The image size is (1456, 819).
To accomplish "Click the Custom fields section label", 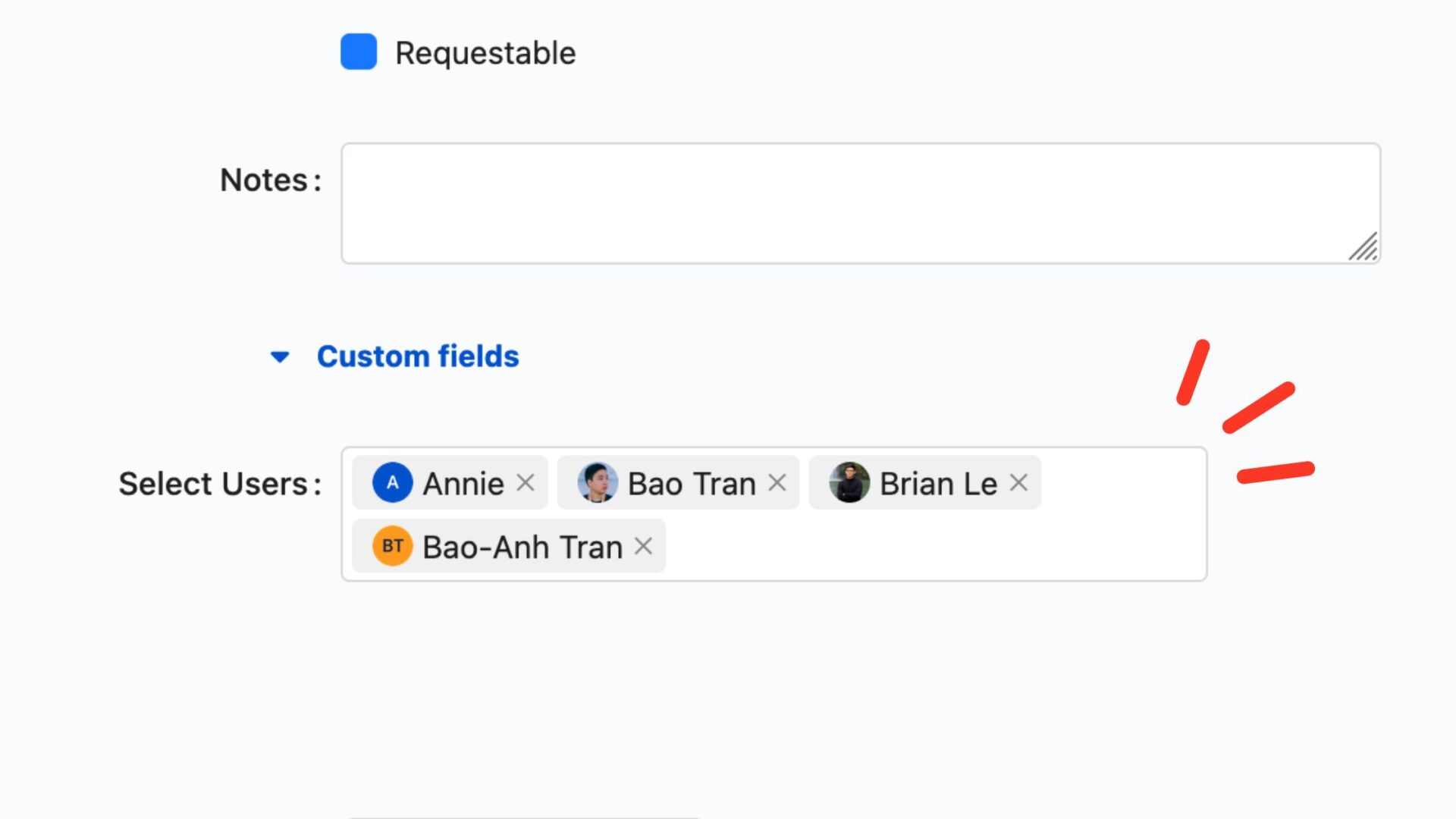I will pyautogui.click(x=418, y=356).
